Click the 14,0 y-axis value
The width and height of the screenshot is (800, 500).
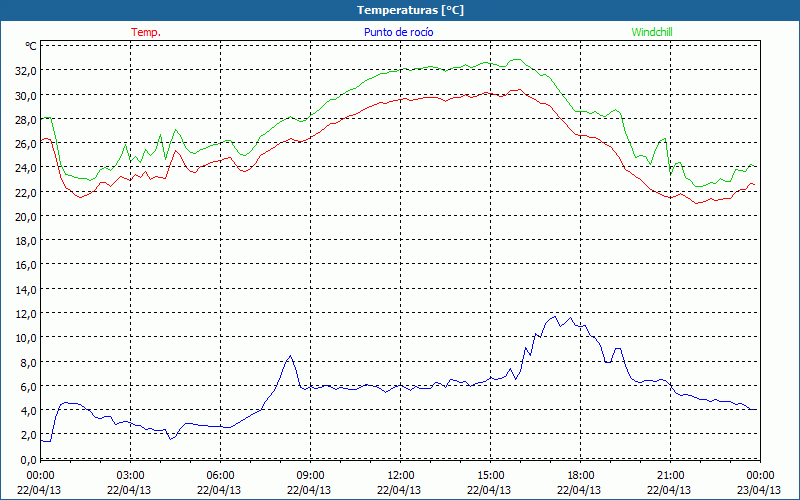(26, 290)
